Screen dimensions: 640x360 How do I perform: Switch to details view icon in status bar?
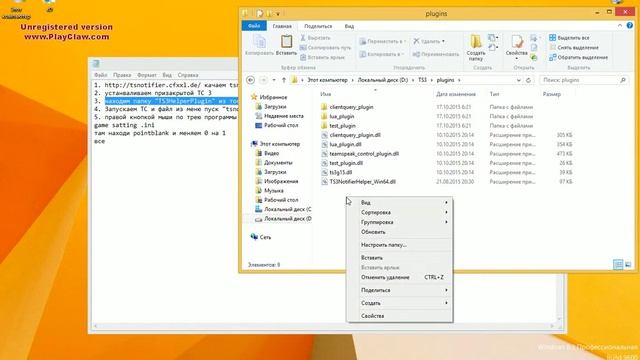point(618,264)
